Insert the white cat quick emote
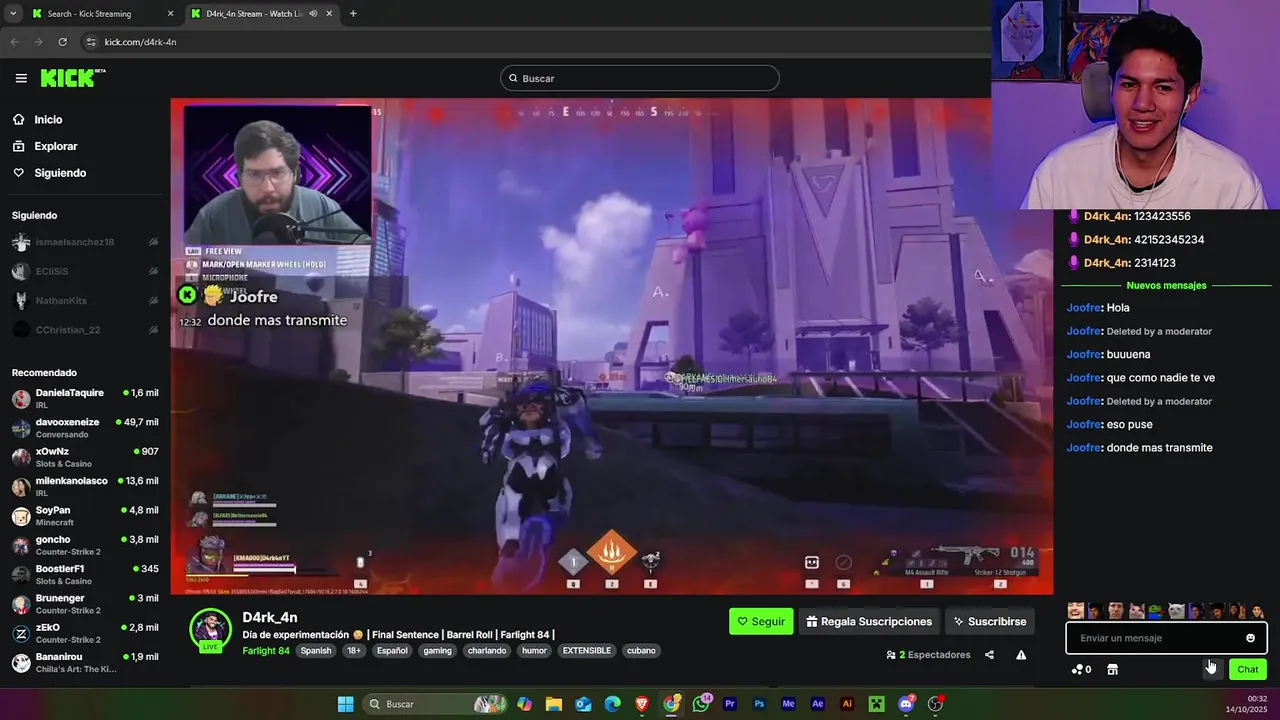This screenshot has width=1280, height=720. pos(1177,611)
